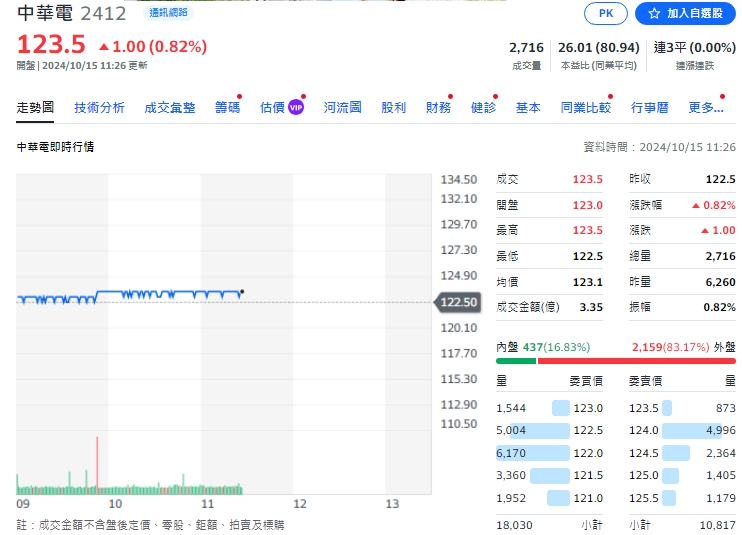Click the ask 小計 10,817 total
Image resolution: width=742 pixels, height=535 pixels.
pos(717,525)
